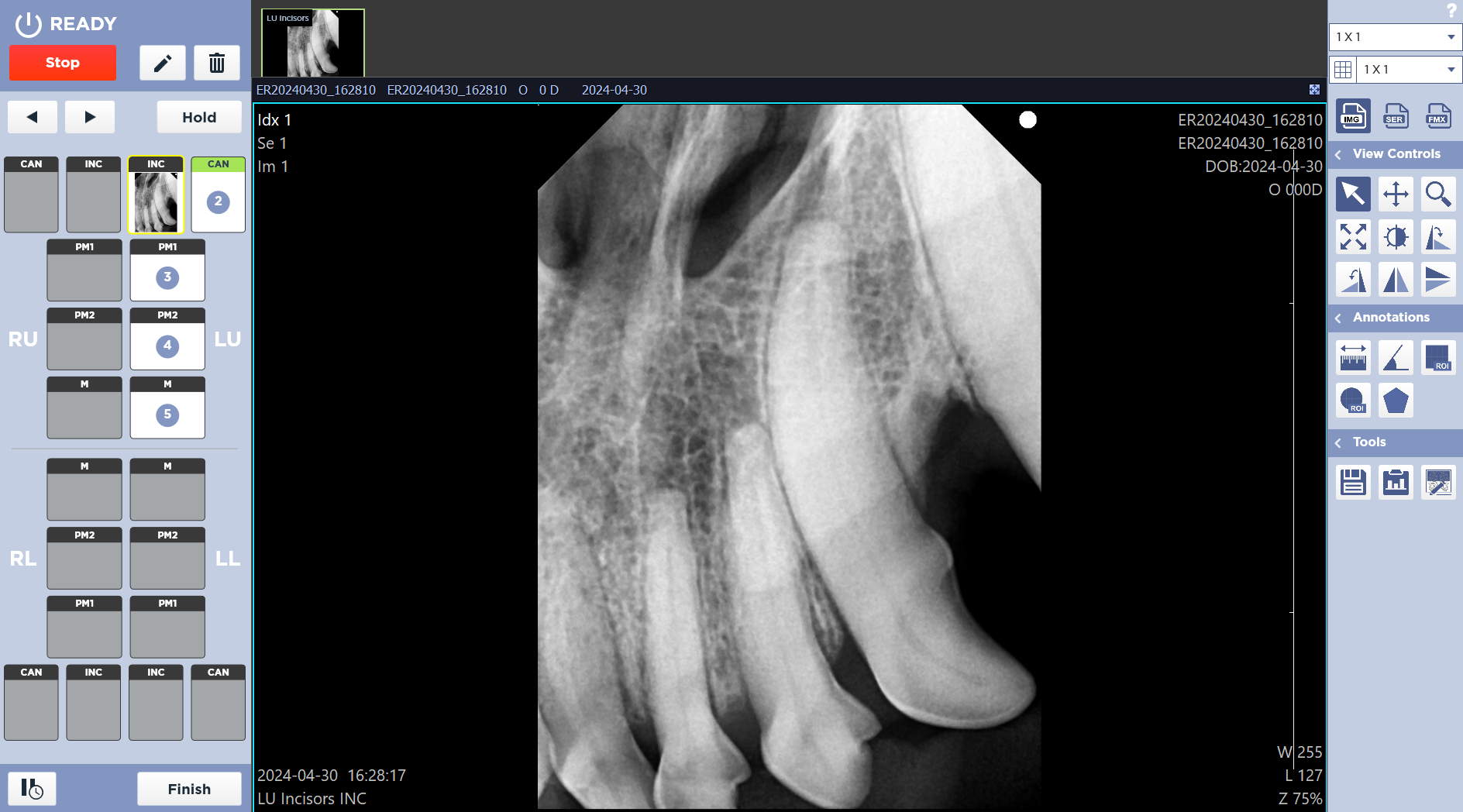Switch to FMX view mode
Viewport: 1463px width, 812px height.
click(1438, 116)
